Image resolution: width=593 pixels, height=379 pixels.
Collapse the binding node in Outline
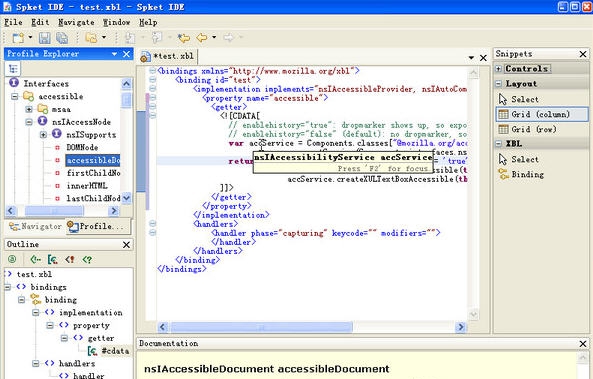22,300
